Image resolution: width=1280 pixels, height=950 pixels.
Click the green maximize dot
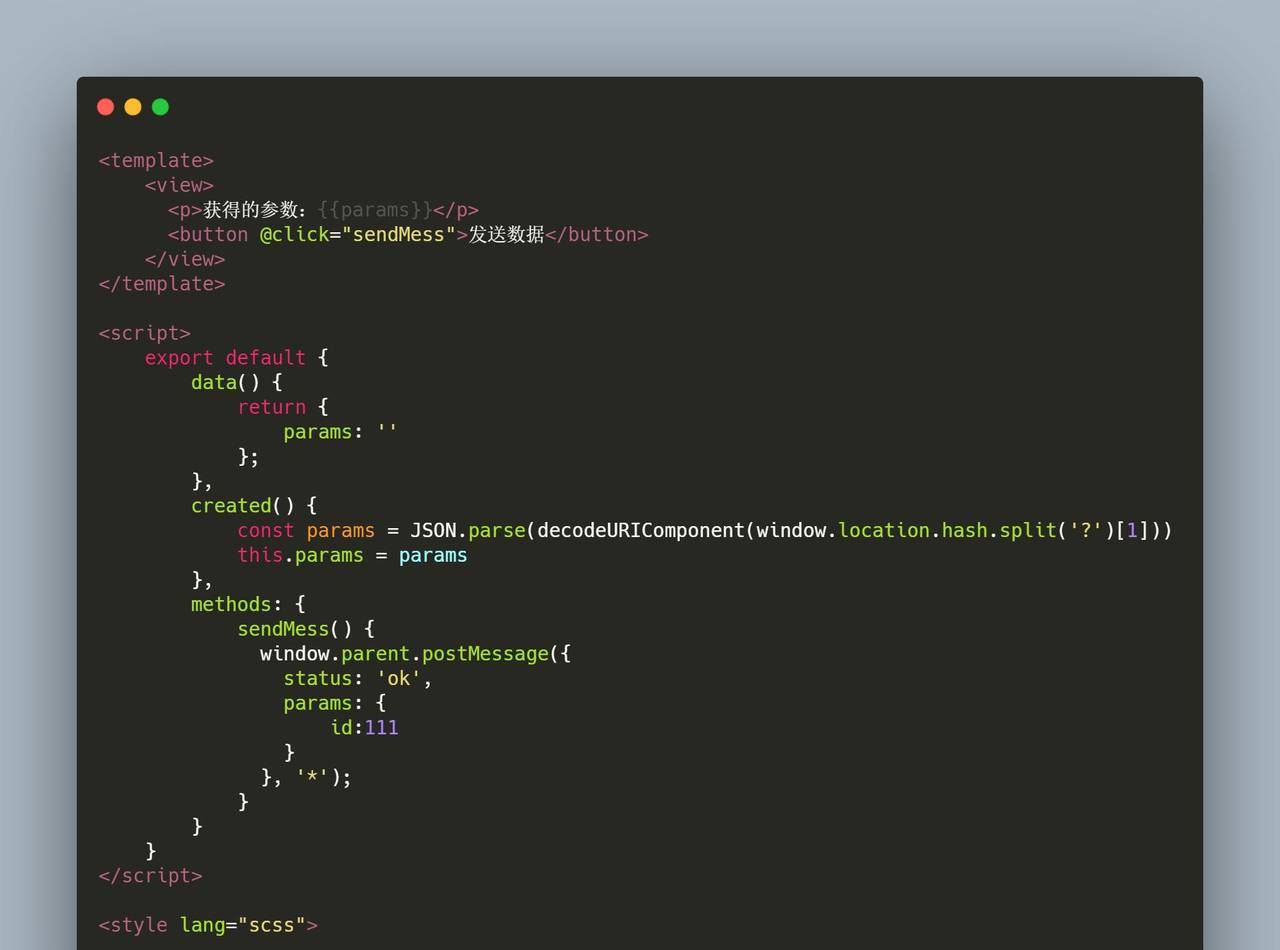pos(160,107)
